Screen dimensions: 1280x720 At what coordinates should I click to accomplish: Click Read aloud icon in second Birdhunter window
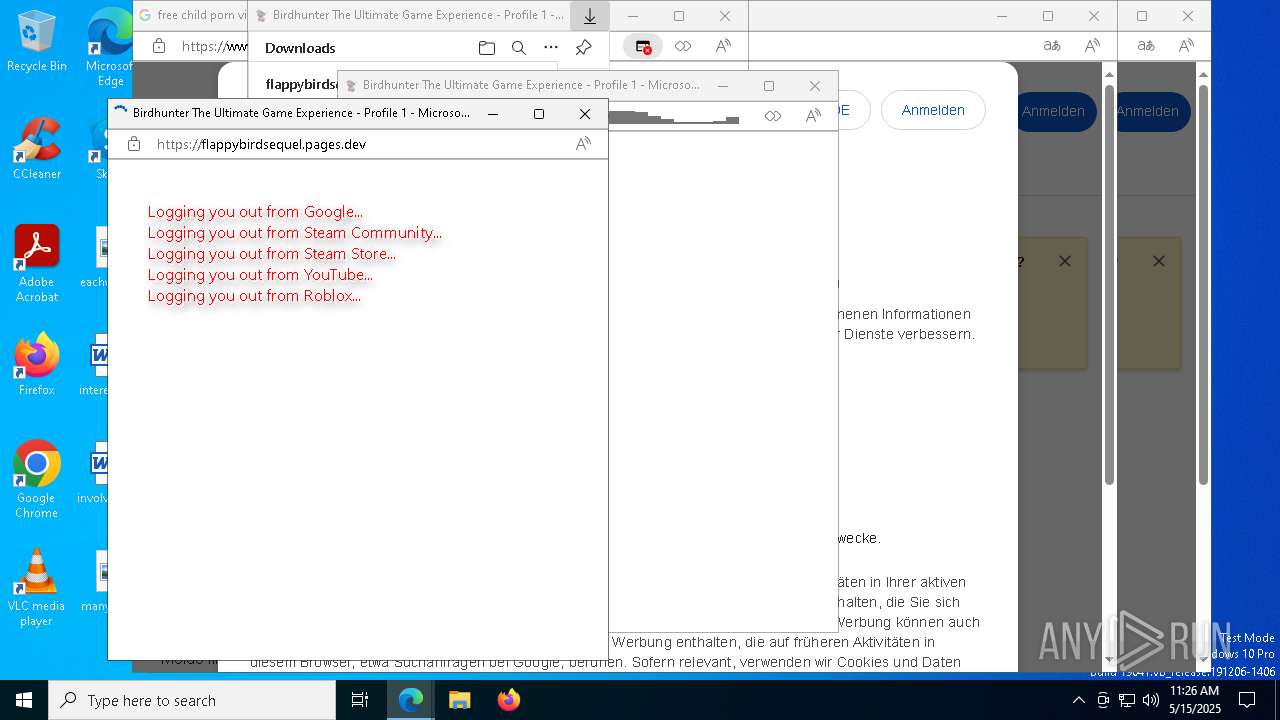[x=813, y=116]
